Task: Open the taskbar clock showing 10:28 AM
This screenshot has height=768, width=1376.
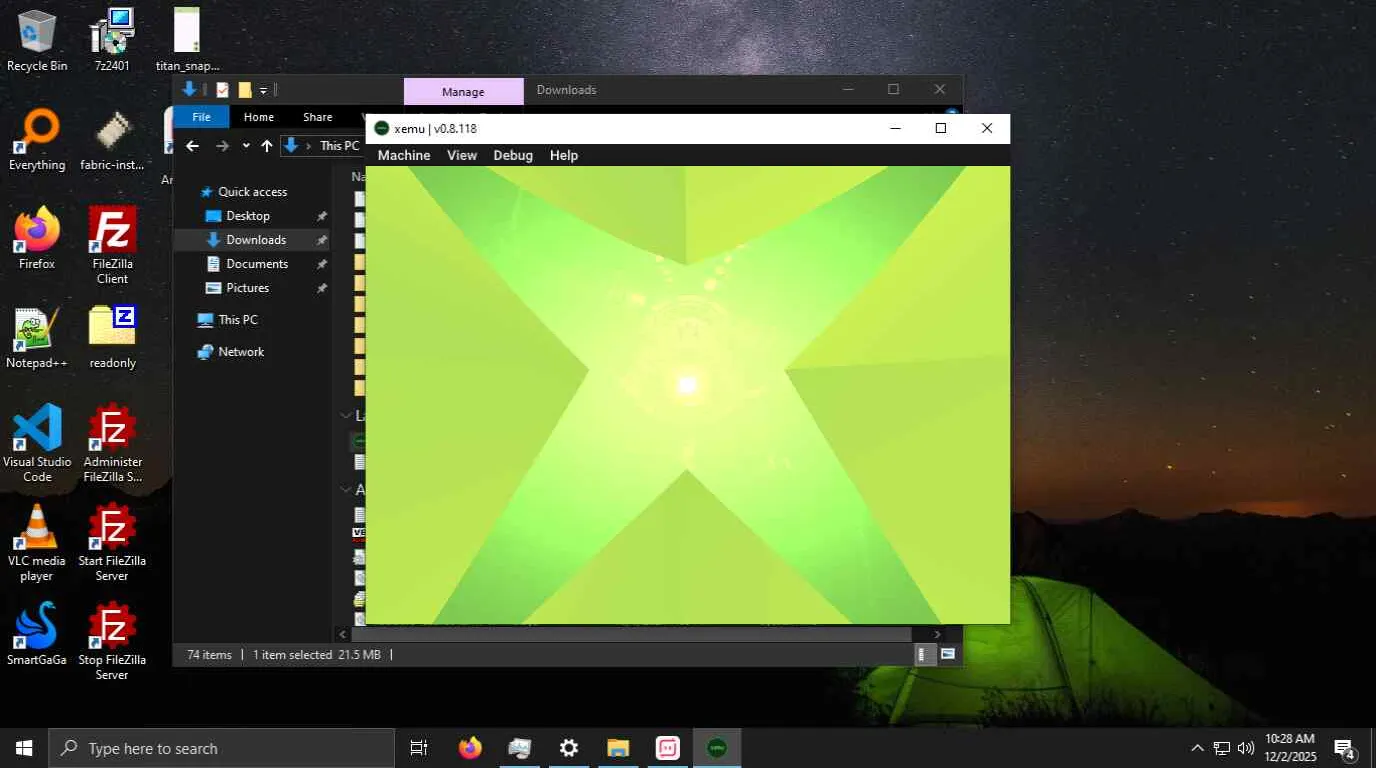Action: tap(1290, 748)
